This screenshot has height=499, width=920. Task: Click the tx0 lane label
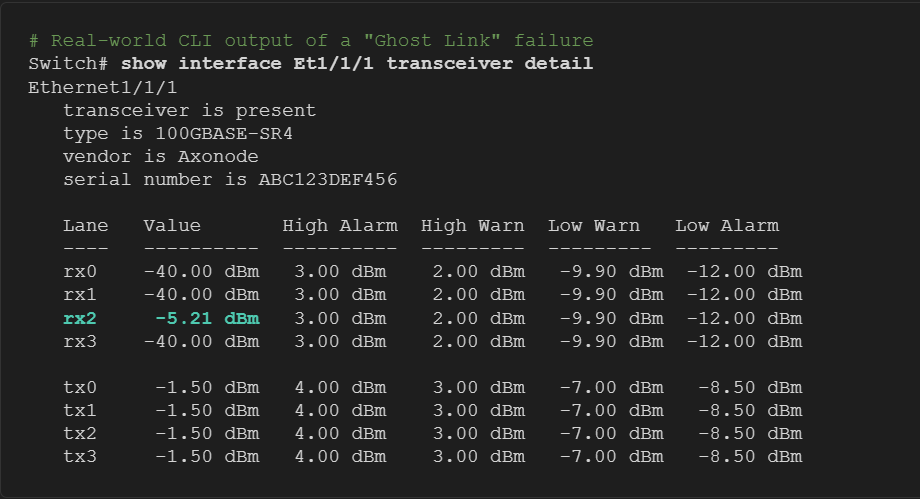(80, 387)
